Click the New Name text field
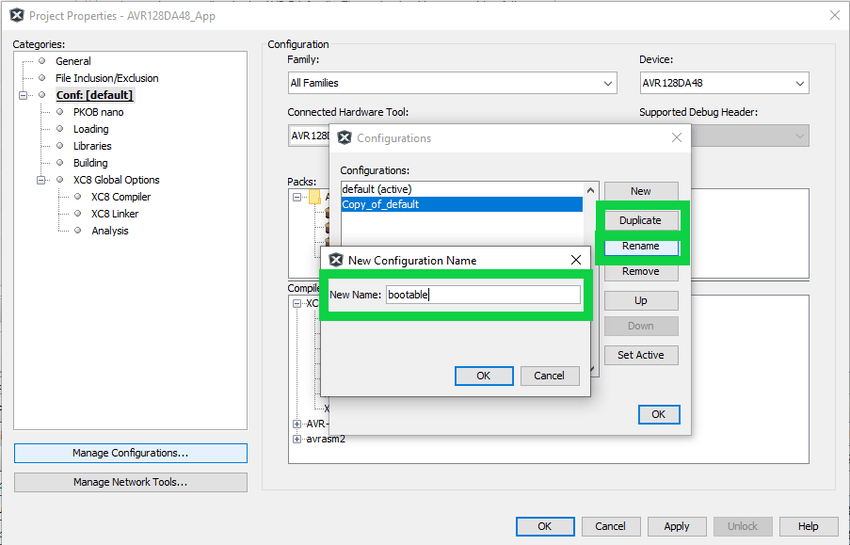Screen dimensions: 850x545 pyautogui.click(x=483, y=294)
